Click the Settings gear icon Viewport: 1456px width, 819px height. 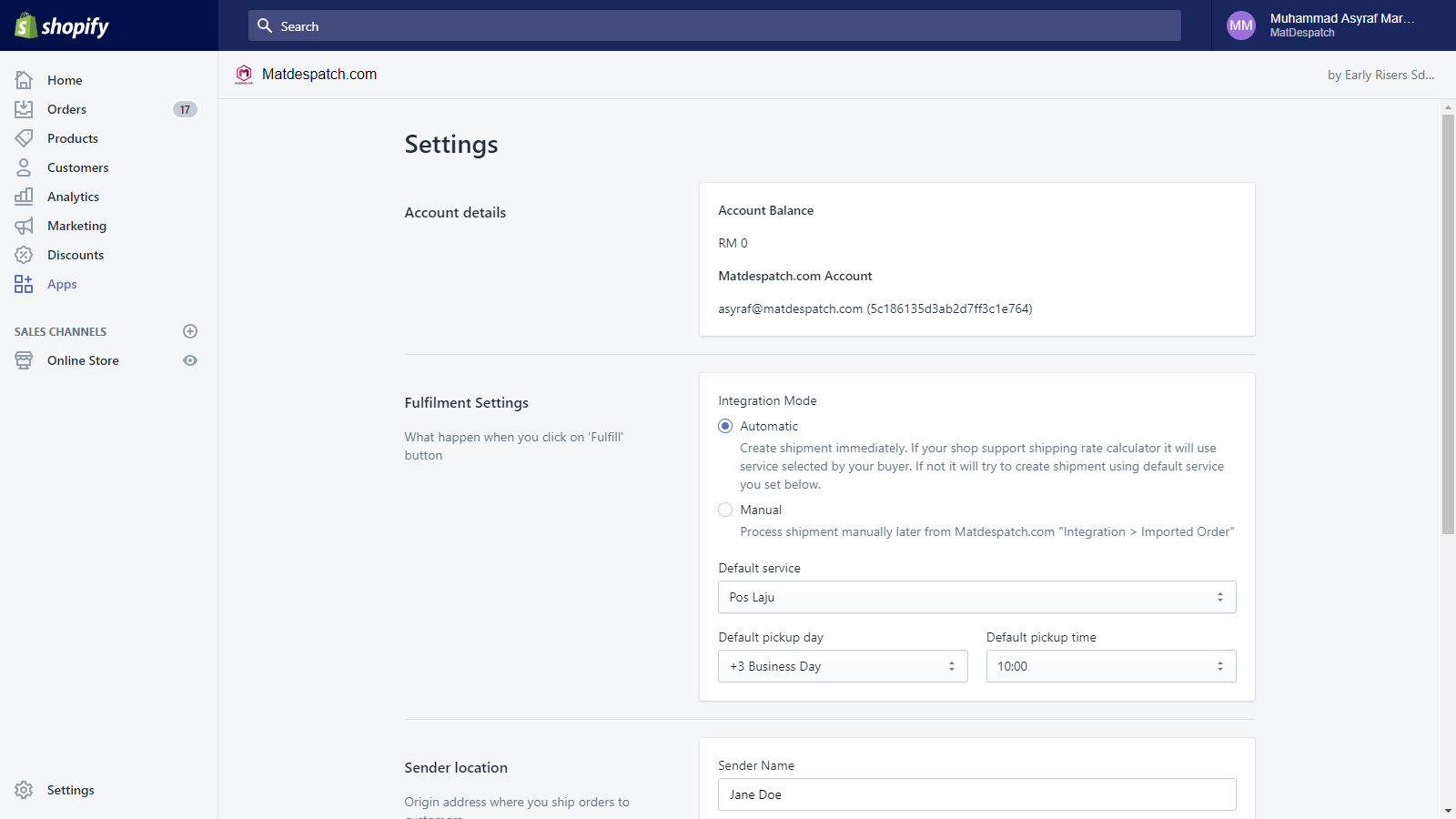click(x=24, y=790)
